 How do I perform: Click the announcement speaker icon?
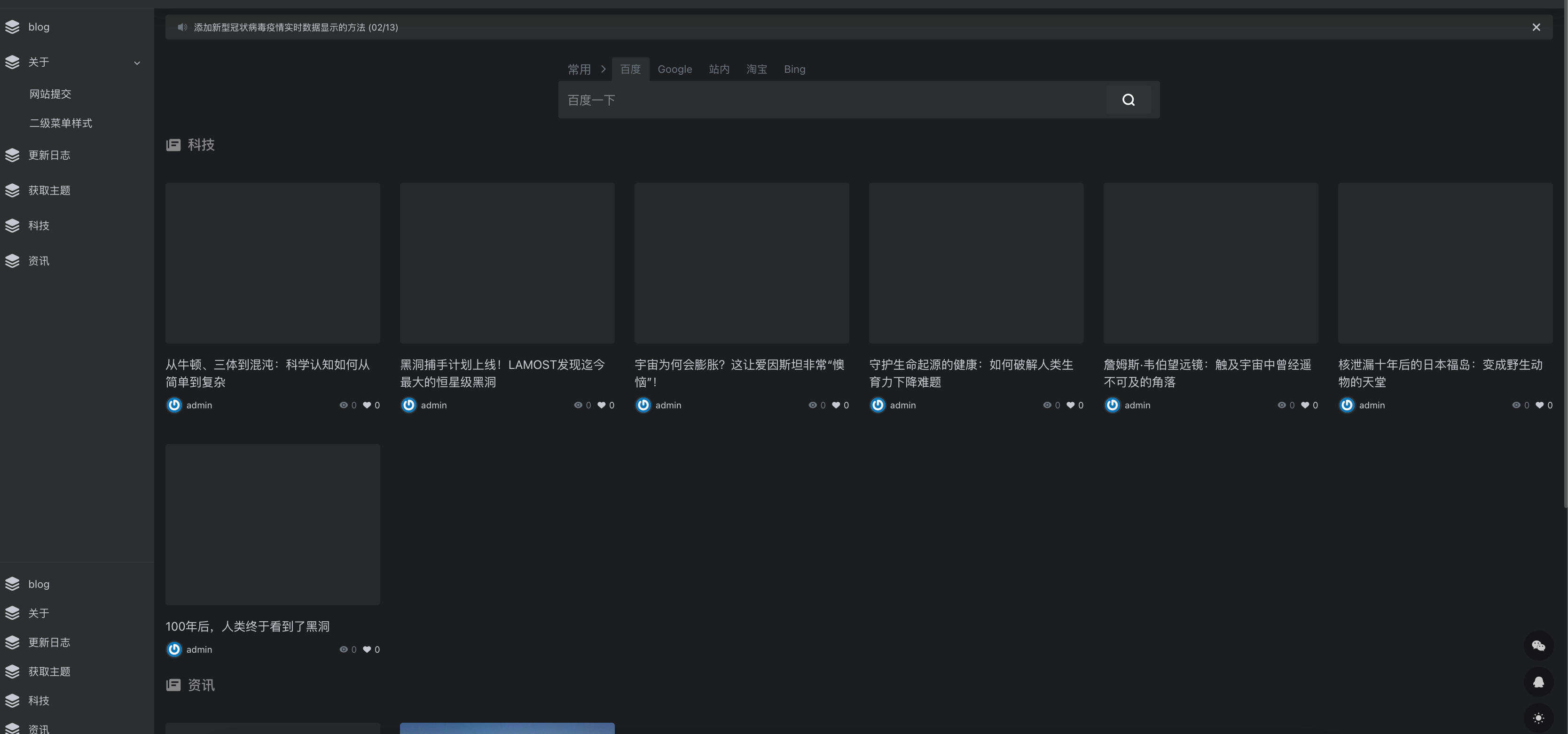tap(181, 27)
